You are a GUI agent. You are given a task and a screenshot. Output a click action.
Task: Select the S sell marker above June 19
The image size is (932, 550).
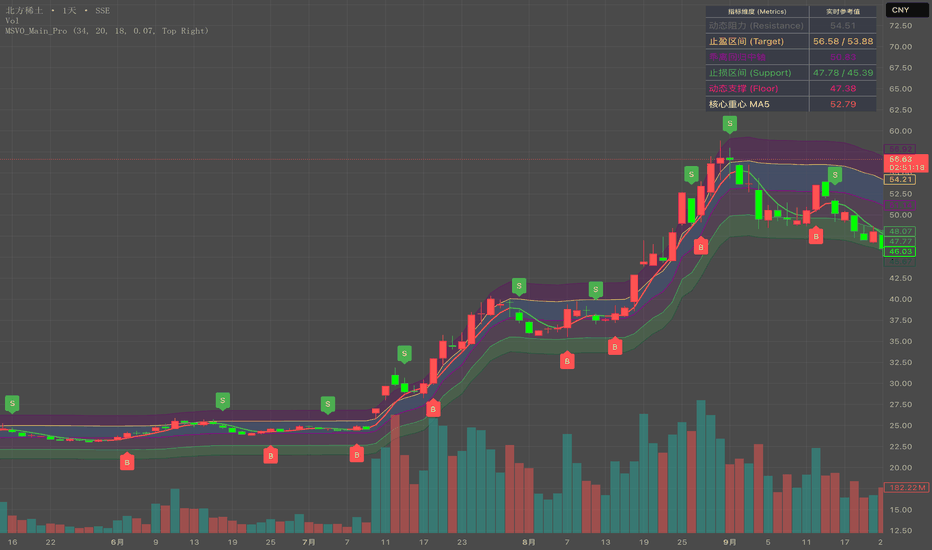point(222,401)
